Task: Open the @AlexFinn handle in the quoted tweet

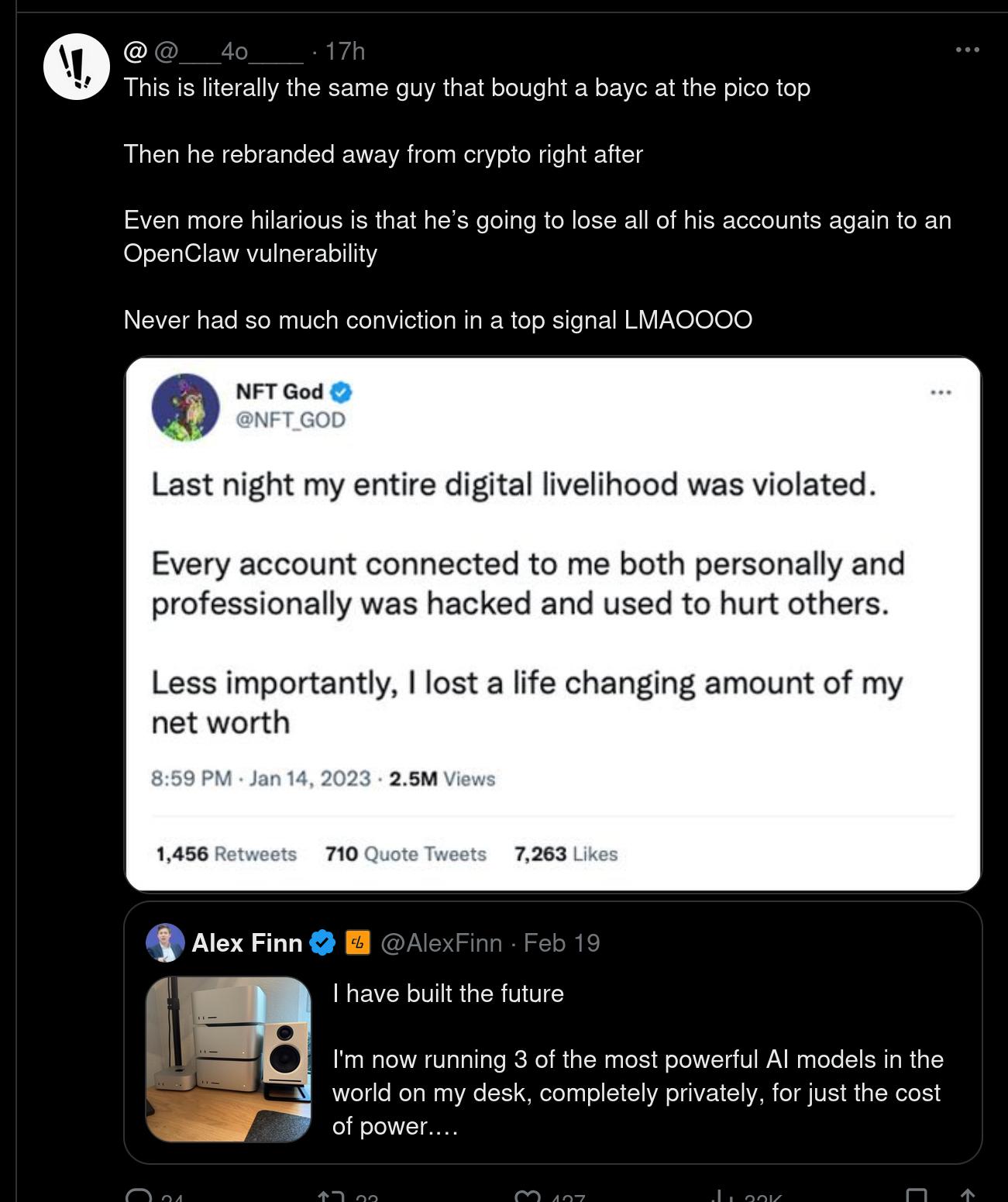Action: [x=441, y=942]
